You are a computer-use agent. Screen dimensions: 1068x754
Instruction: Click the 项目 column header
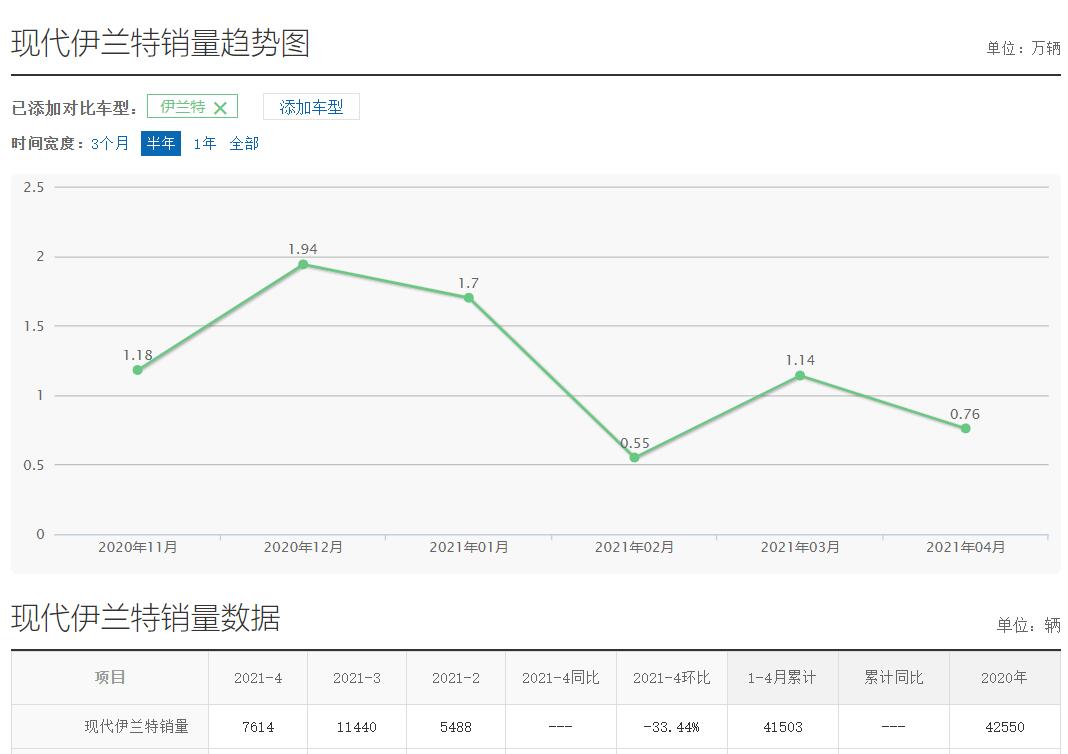110,677
